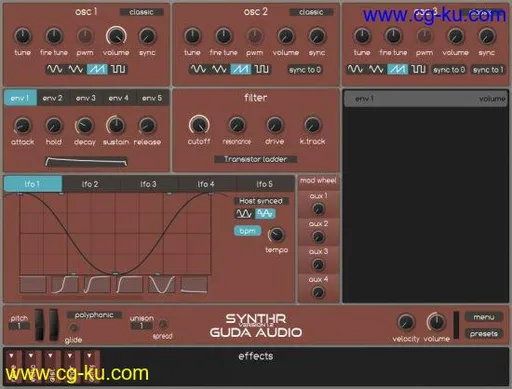The image size is (512, 389).
Task: Click the mod wheel label
Action: pos(318,180)
